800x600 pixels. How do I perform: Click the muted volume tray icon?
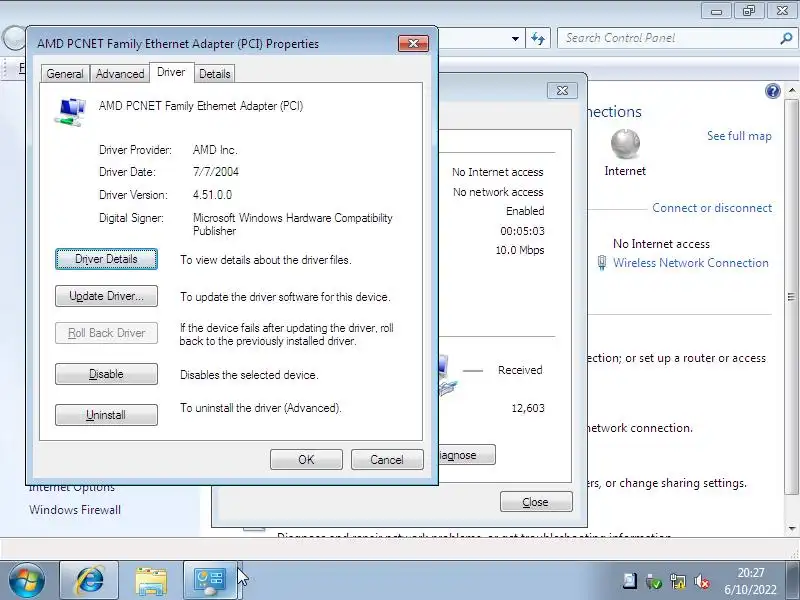pyautogui.click(x=703, y=581)
